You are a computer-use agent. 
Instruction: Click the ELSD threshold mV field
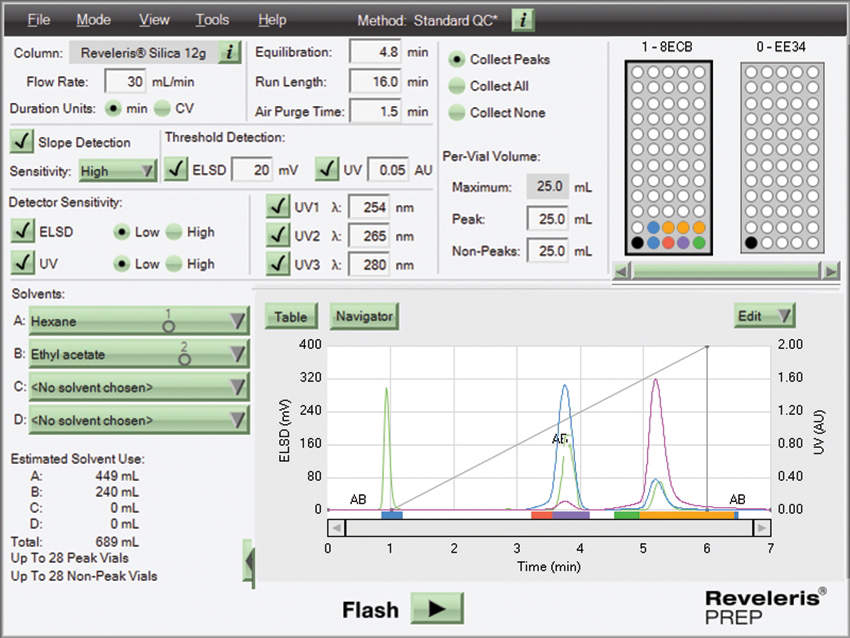tap(252, 170)
